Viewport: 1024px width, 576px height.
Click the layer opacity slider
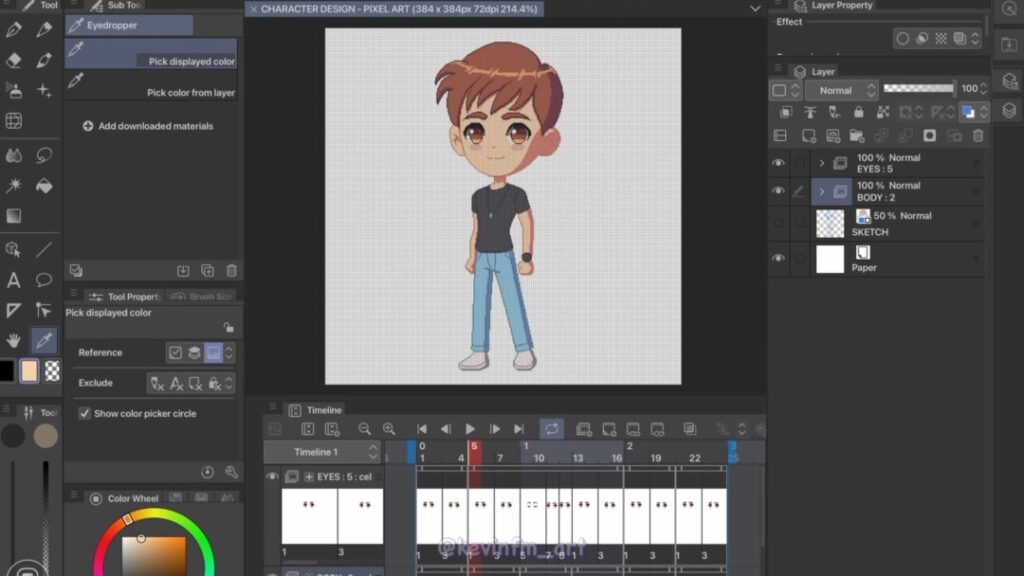[918, 89]
